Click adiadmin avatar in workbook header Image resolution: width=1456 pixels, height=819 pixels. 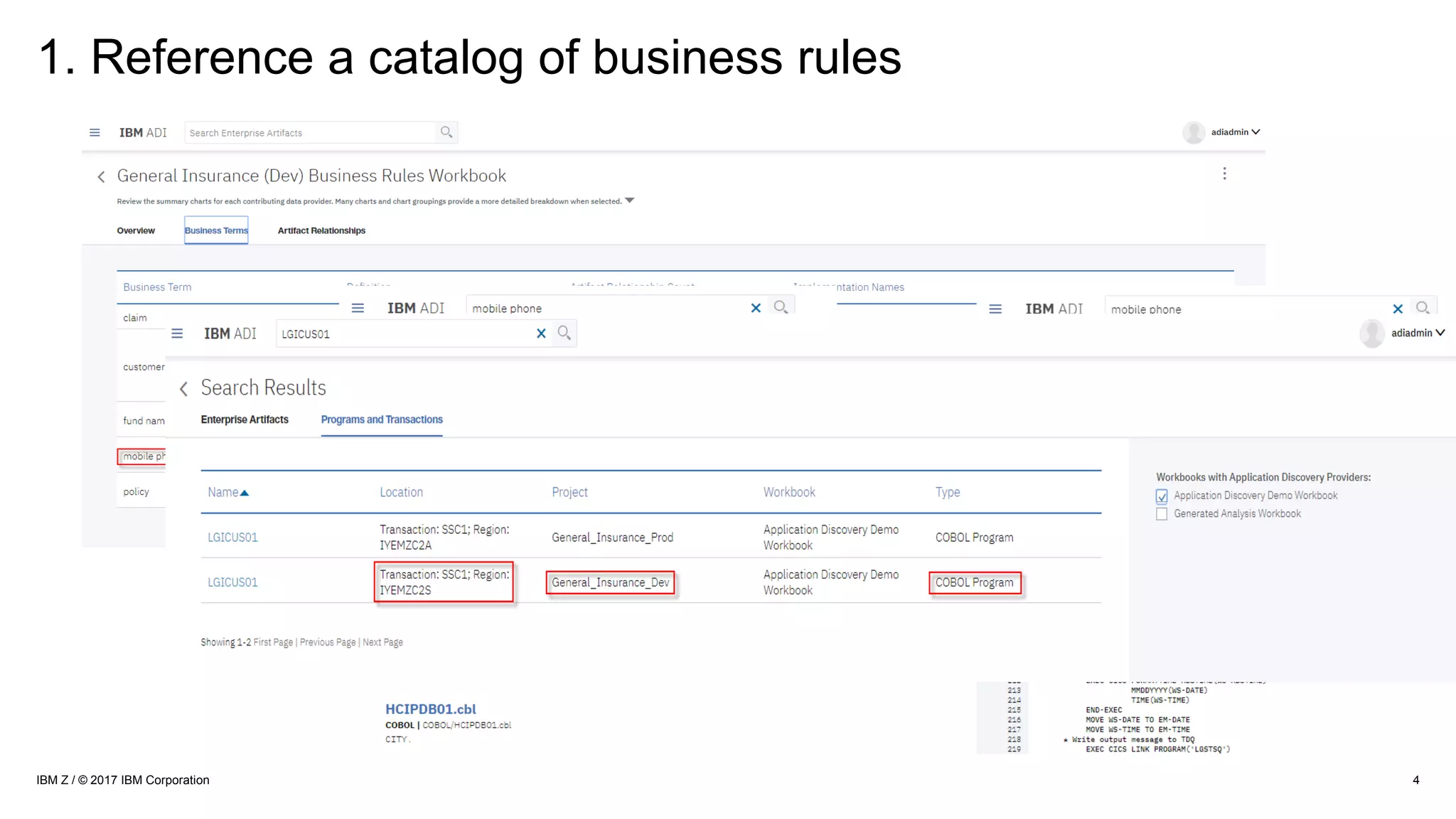click(x=1194, y=132)
